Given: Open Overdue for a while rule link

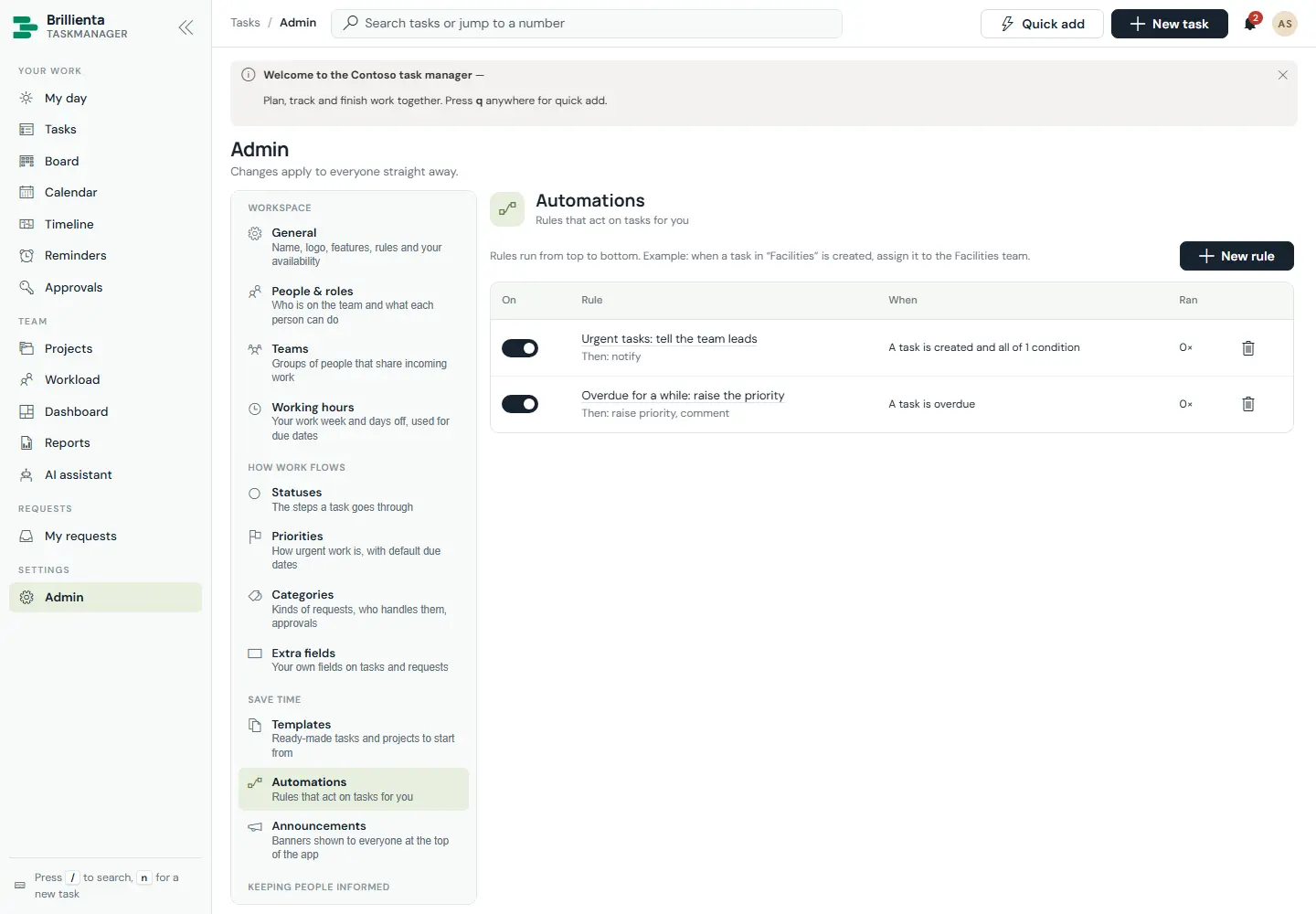Looking at the screenshot, I should point(683,396).
